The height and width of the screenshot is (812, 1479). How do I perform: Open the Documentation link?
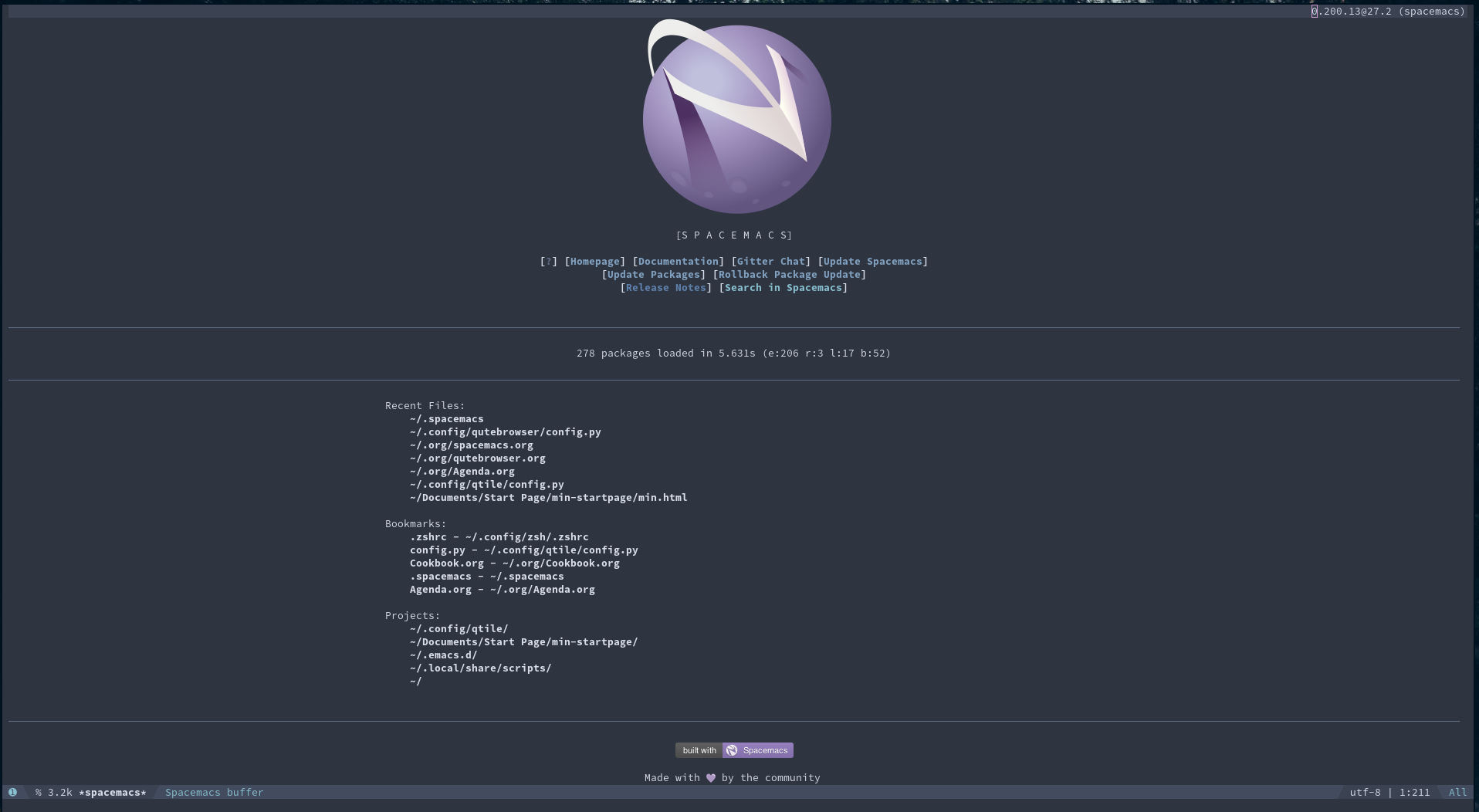coord(679,262)
